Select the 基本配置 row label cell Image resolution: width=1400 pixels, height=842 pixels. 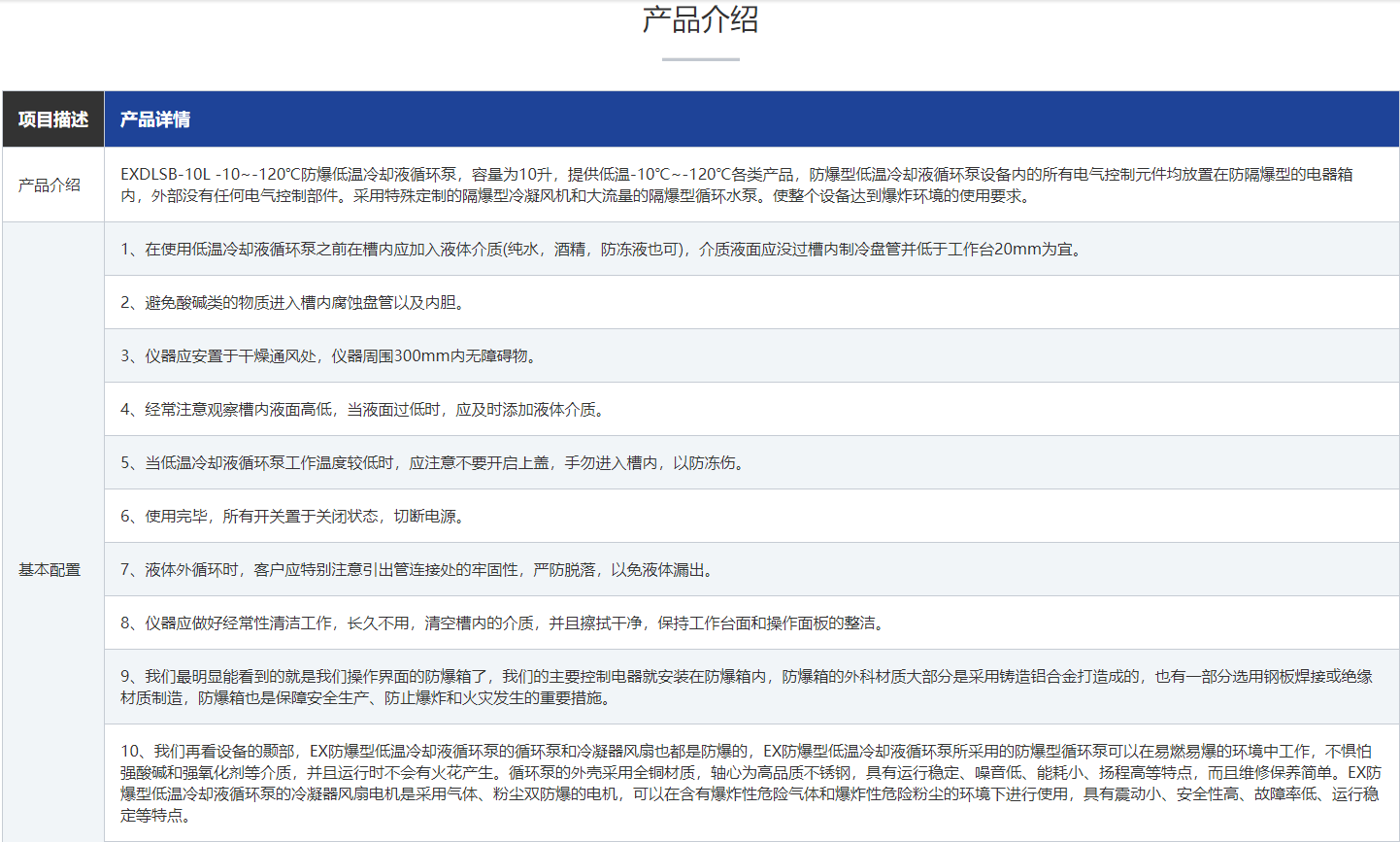pyautogui.click(x=50, y=570)
